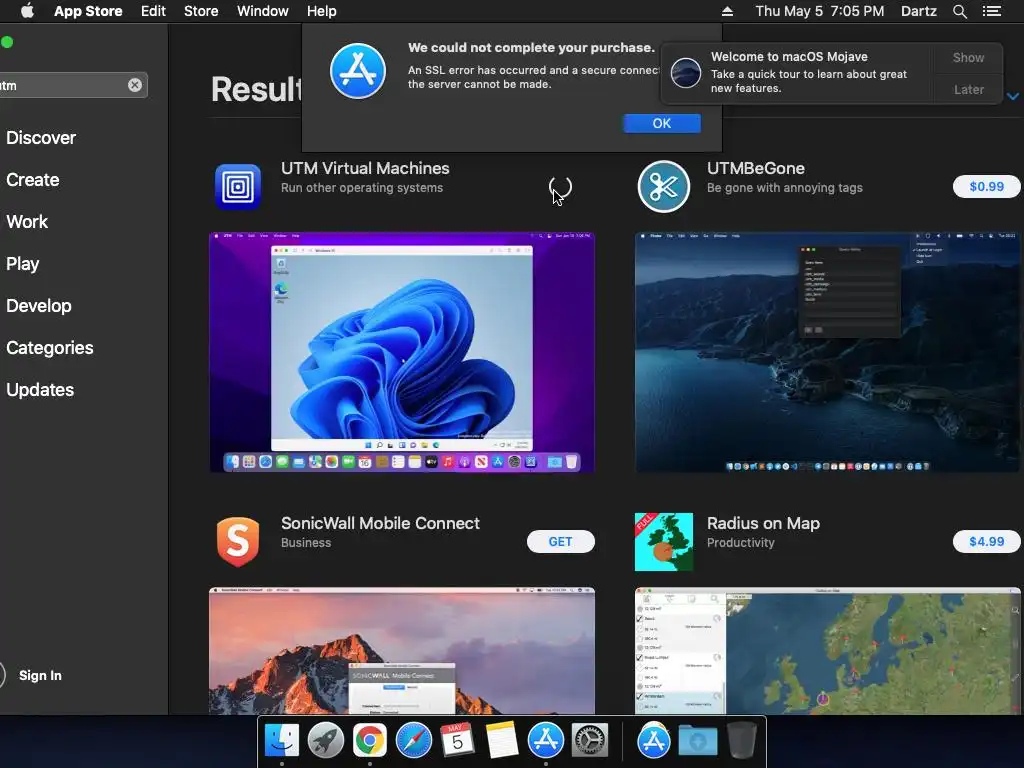
Task: Click the UTMBeGone scissors icon
Action: point(664,187)
